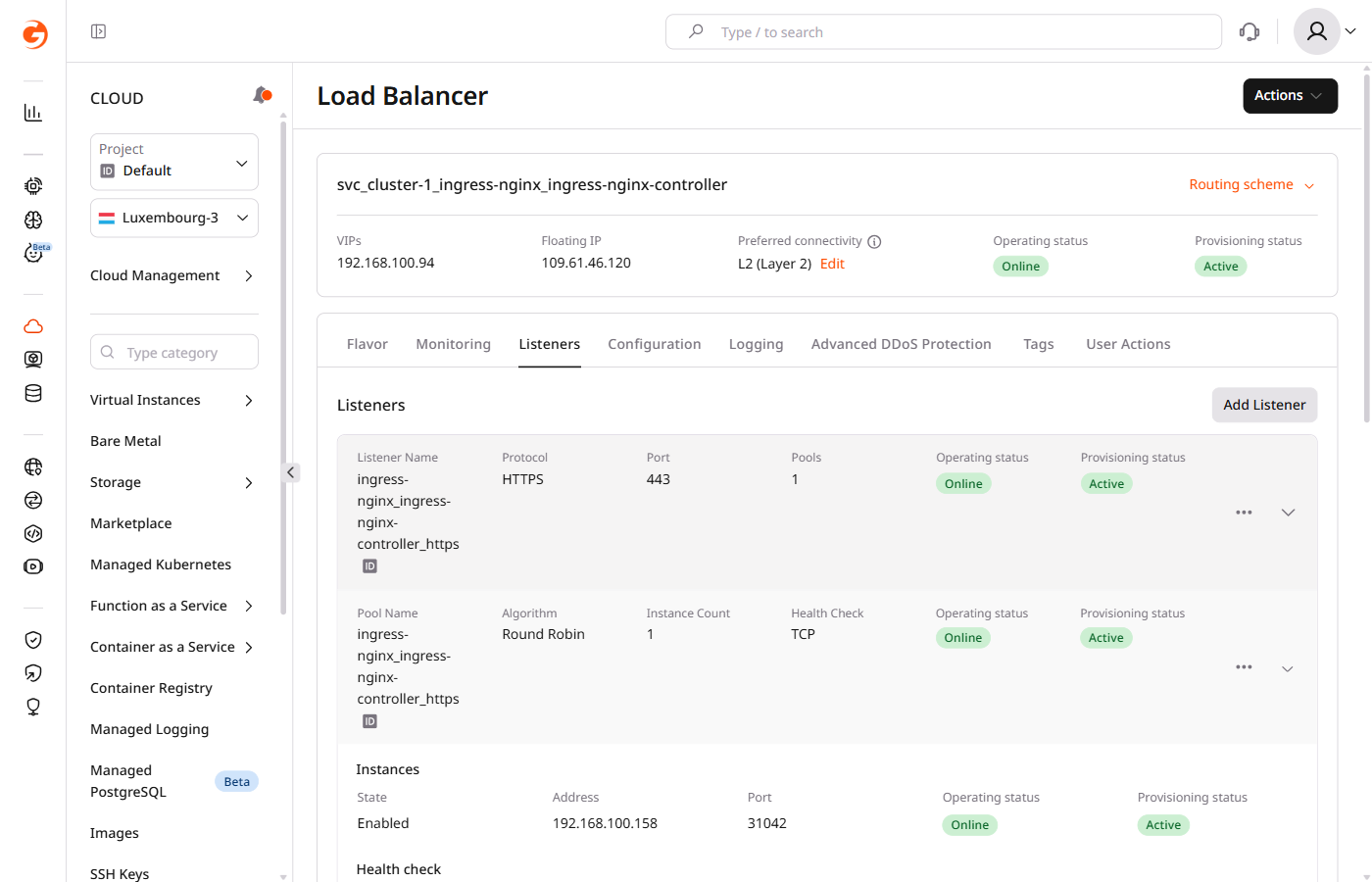Click the sidebar vertical scrollbar
1372x882 pixels.
pyautogui.click(x=283, y=367)
